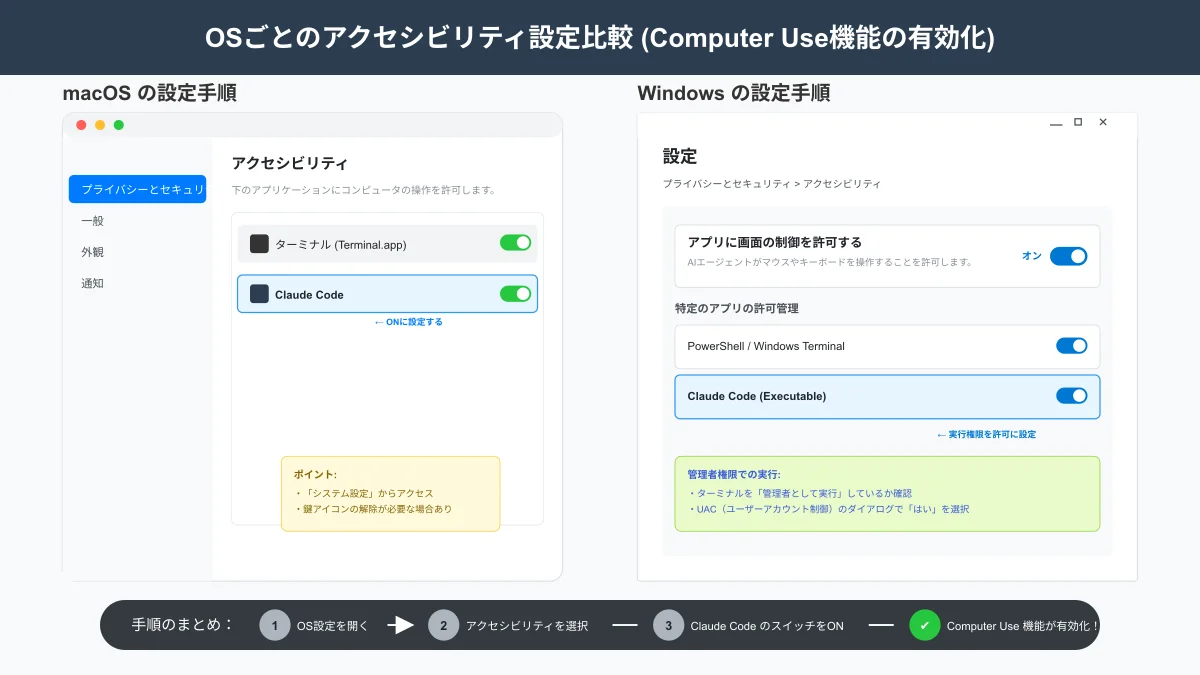Click the 手順のまとめ: label
The image size is (1200, 675).
coord(183,625)
